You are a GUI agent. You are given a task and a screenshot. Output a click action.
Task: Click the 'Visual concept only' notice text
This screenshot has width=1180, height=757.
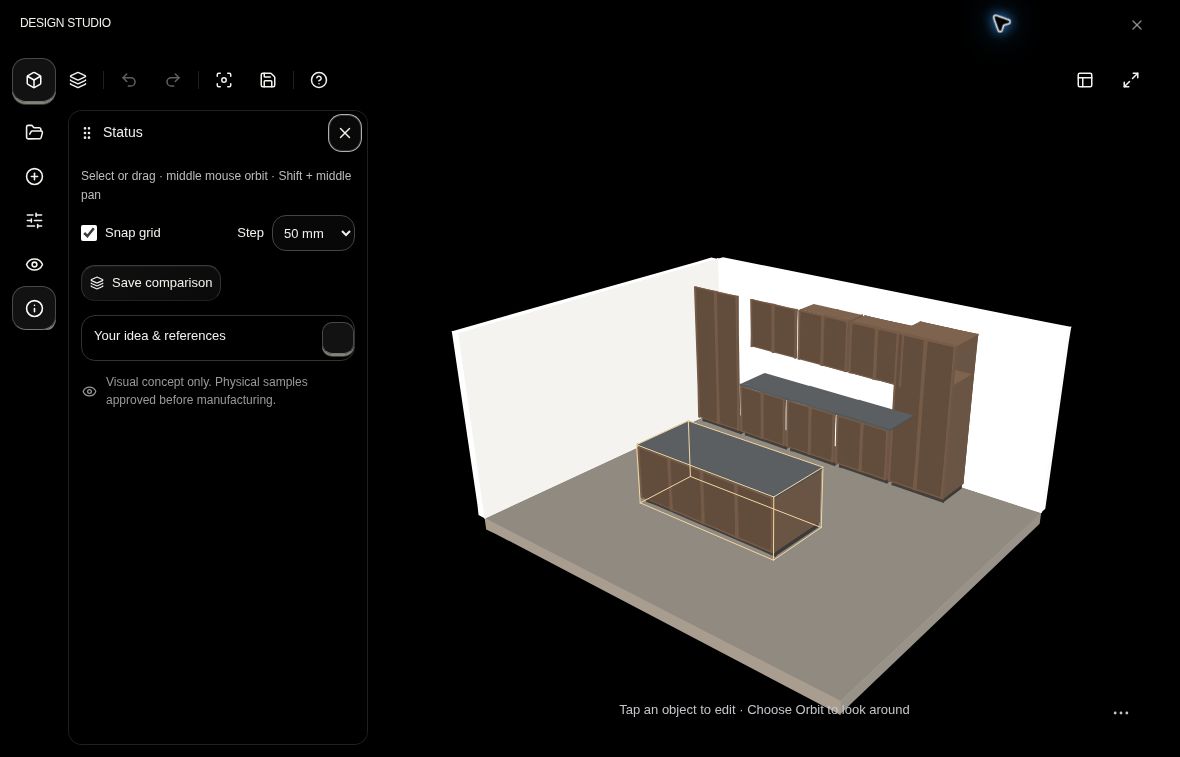tap(206, 391)
